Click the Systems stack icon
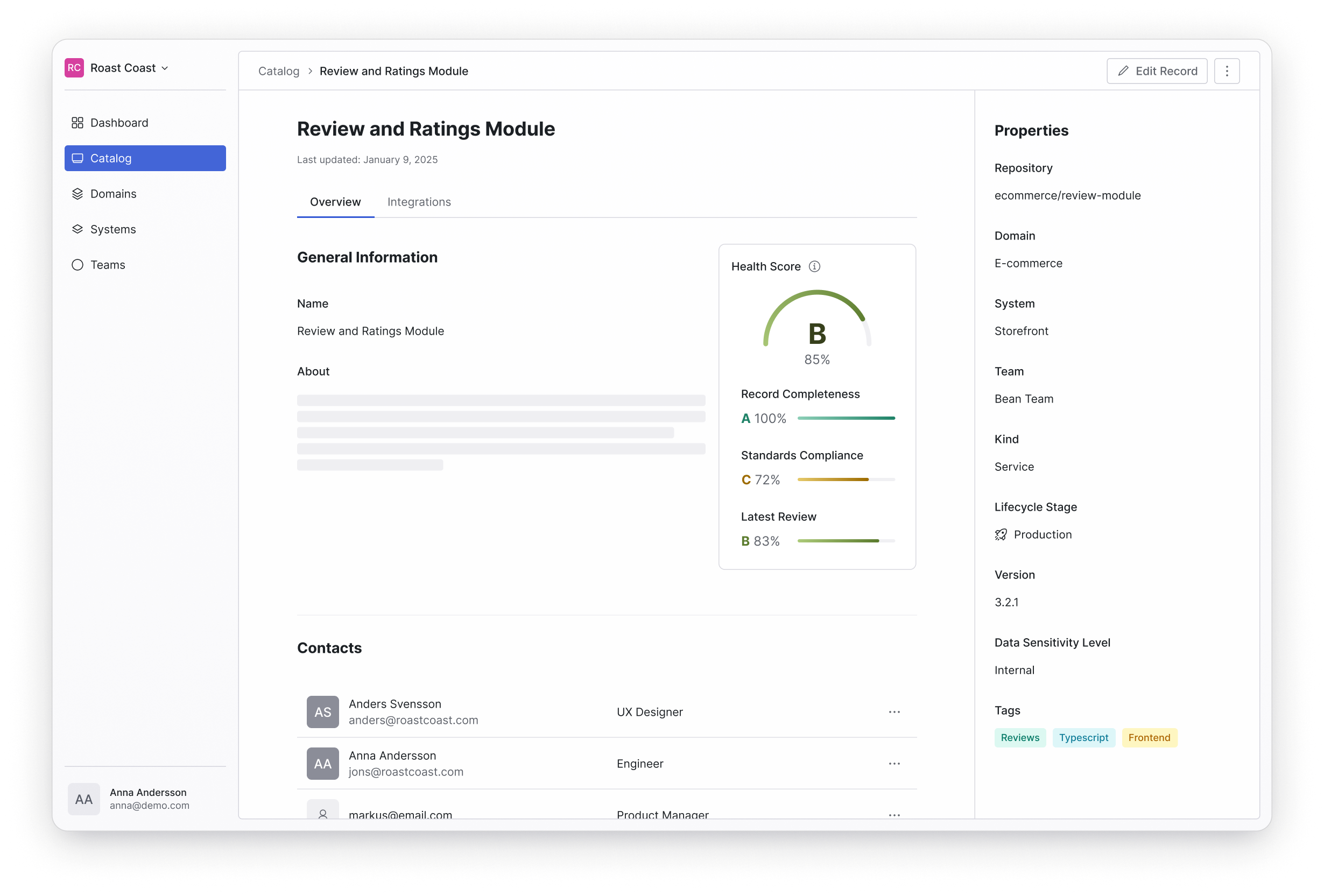The width and height of the screenshot is (1324, 896). pos(78,229)
